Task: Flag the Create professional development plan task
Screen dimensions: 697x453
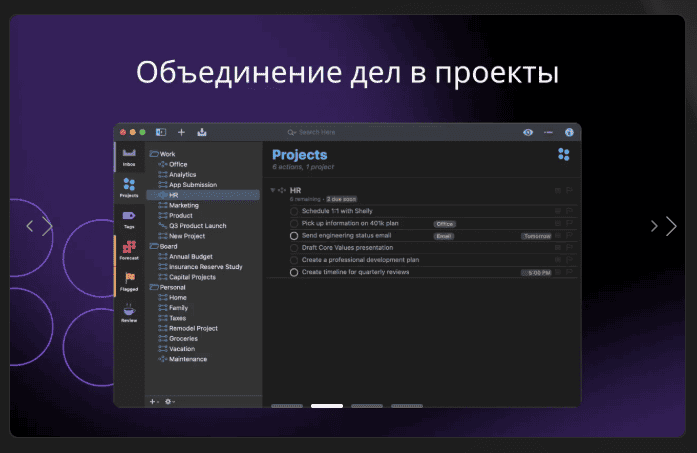Action: point(569,260)
